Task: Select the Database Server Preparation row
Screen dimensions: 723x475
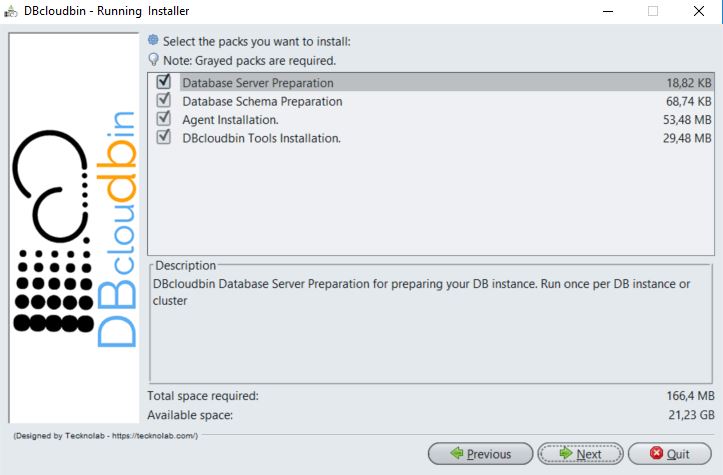Action: coord(431,83)
